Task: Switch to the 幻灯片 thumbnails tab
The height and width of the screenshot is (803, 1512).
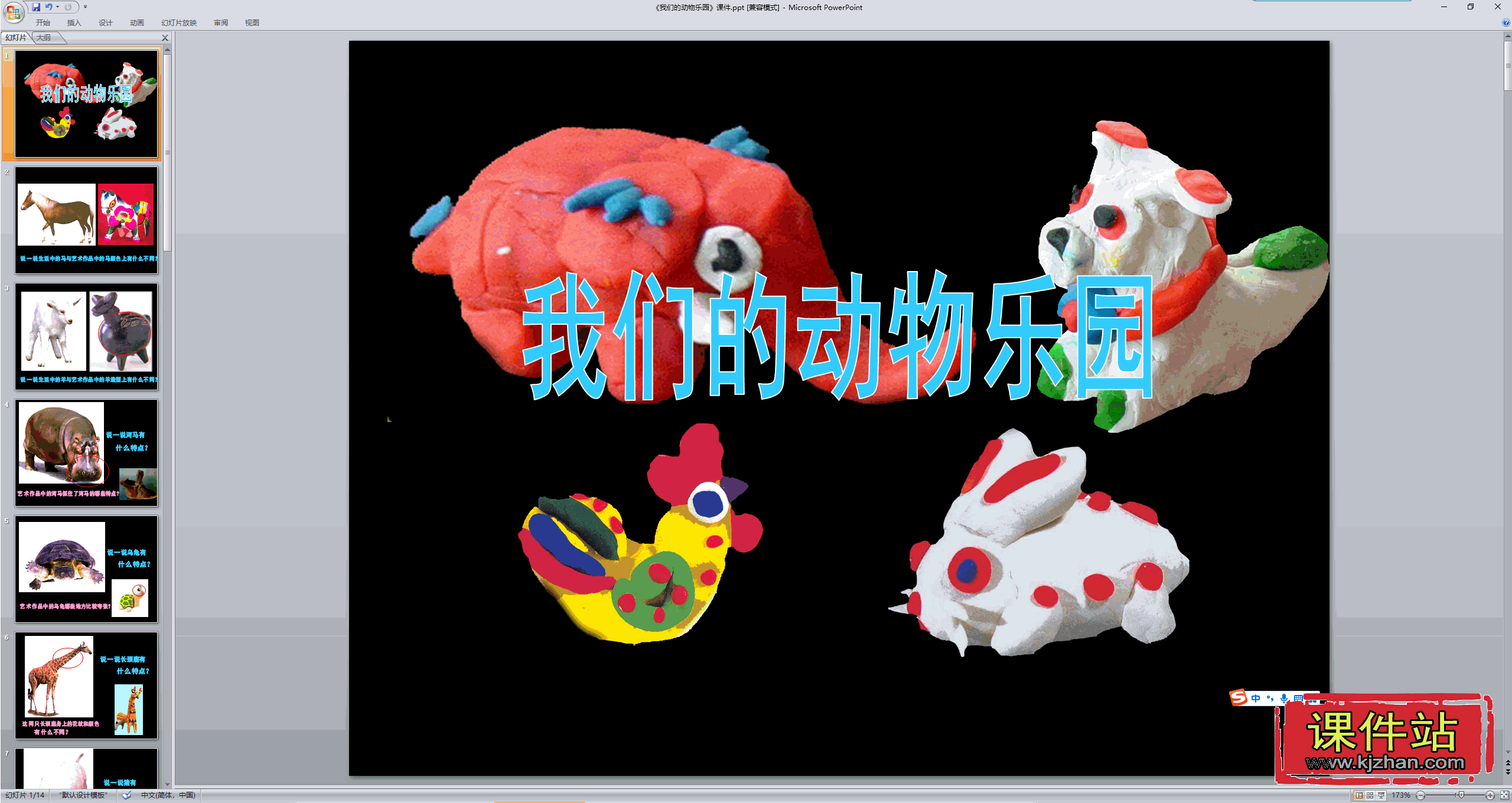Action: coord(16,37)
